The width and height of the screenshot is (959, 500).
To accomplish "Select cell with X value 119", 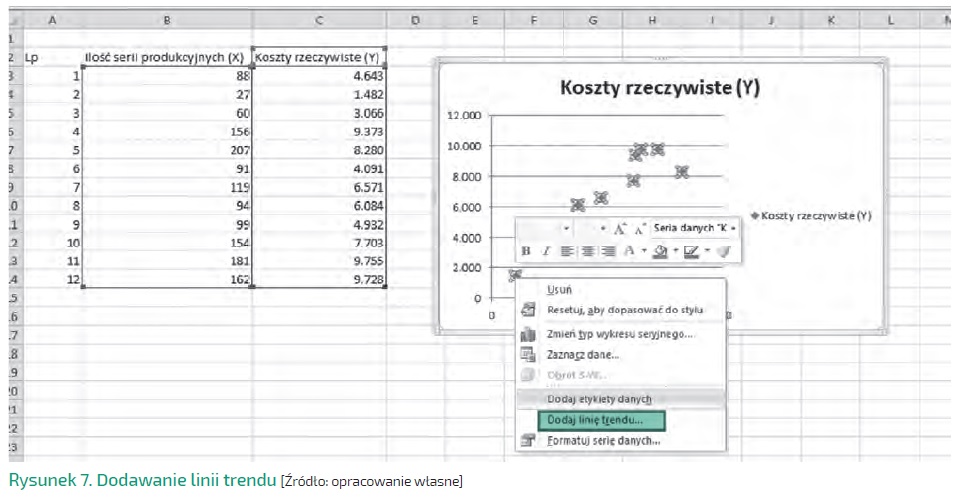I will pos(167,187).
